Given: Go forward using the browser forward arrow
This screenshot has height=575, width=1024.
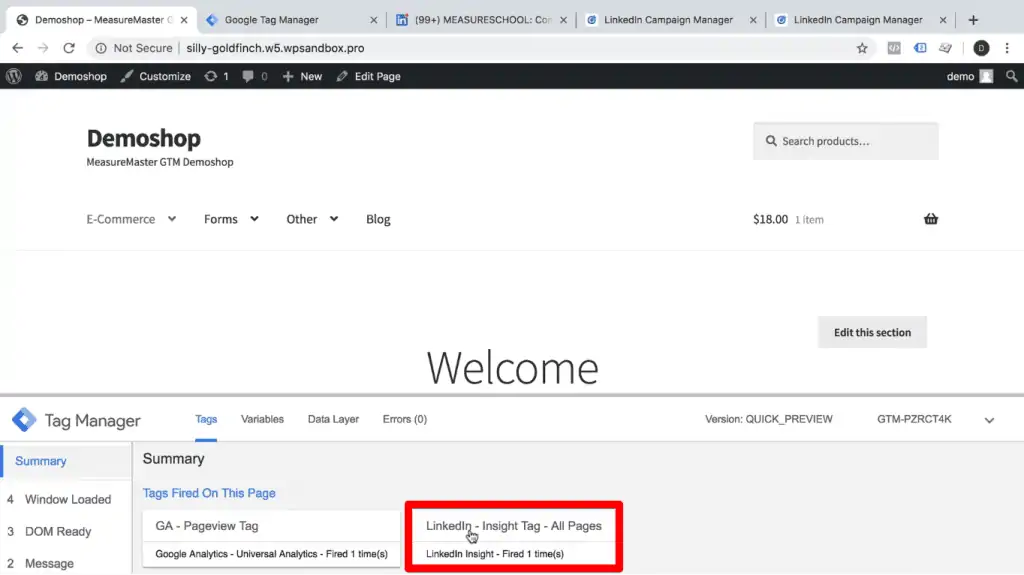Looking at the screenshot, I should [x=43, y=48].
